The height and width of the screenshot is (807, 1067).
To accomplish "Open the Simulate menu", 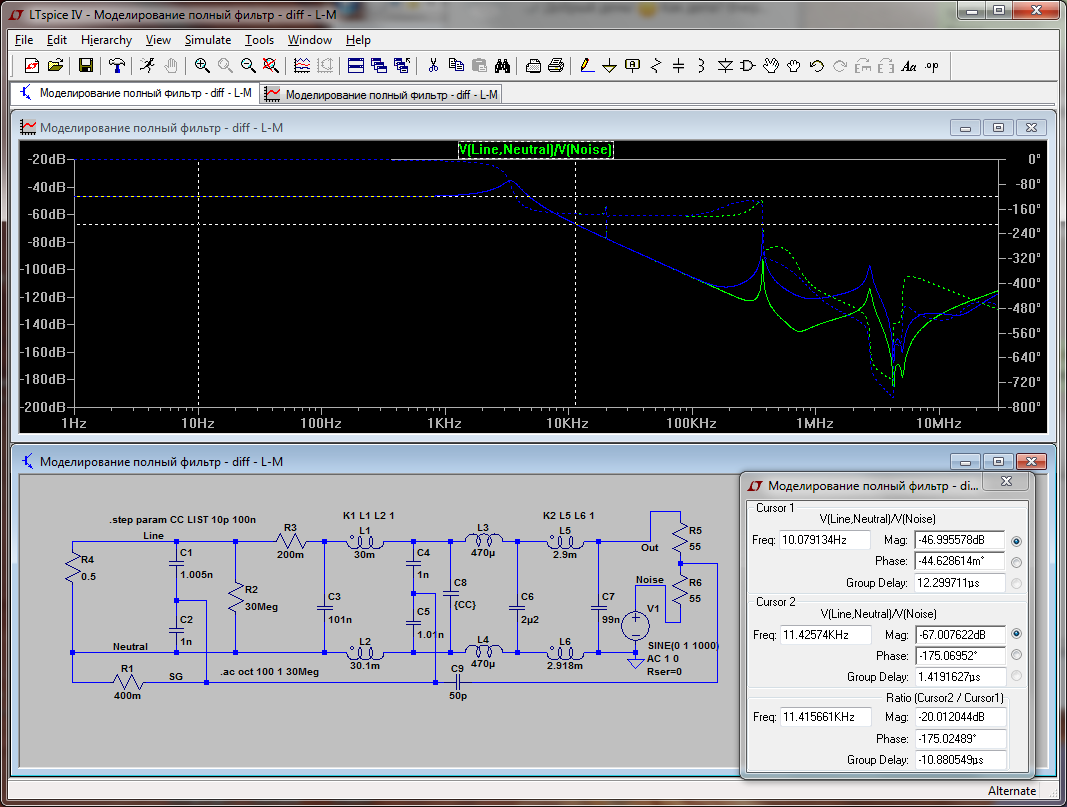I will click(x=207, y=40).
